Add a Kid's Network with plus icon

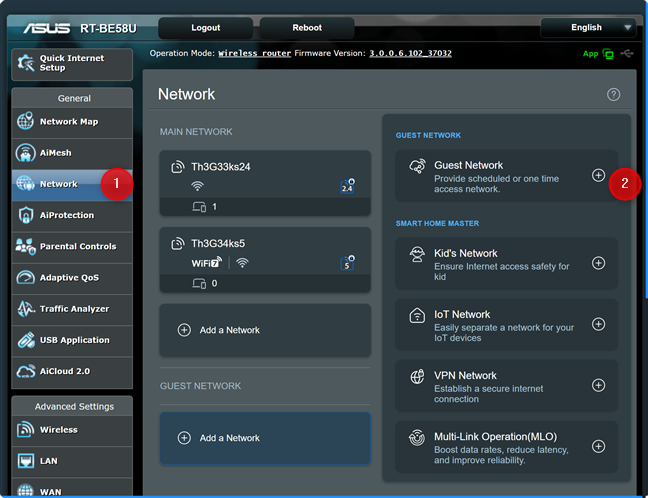(598, 263)
